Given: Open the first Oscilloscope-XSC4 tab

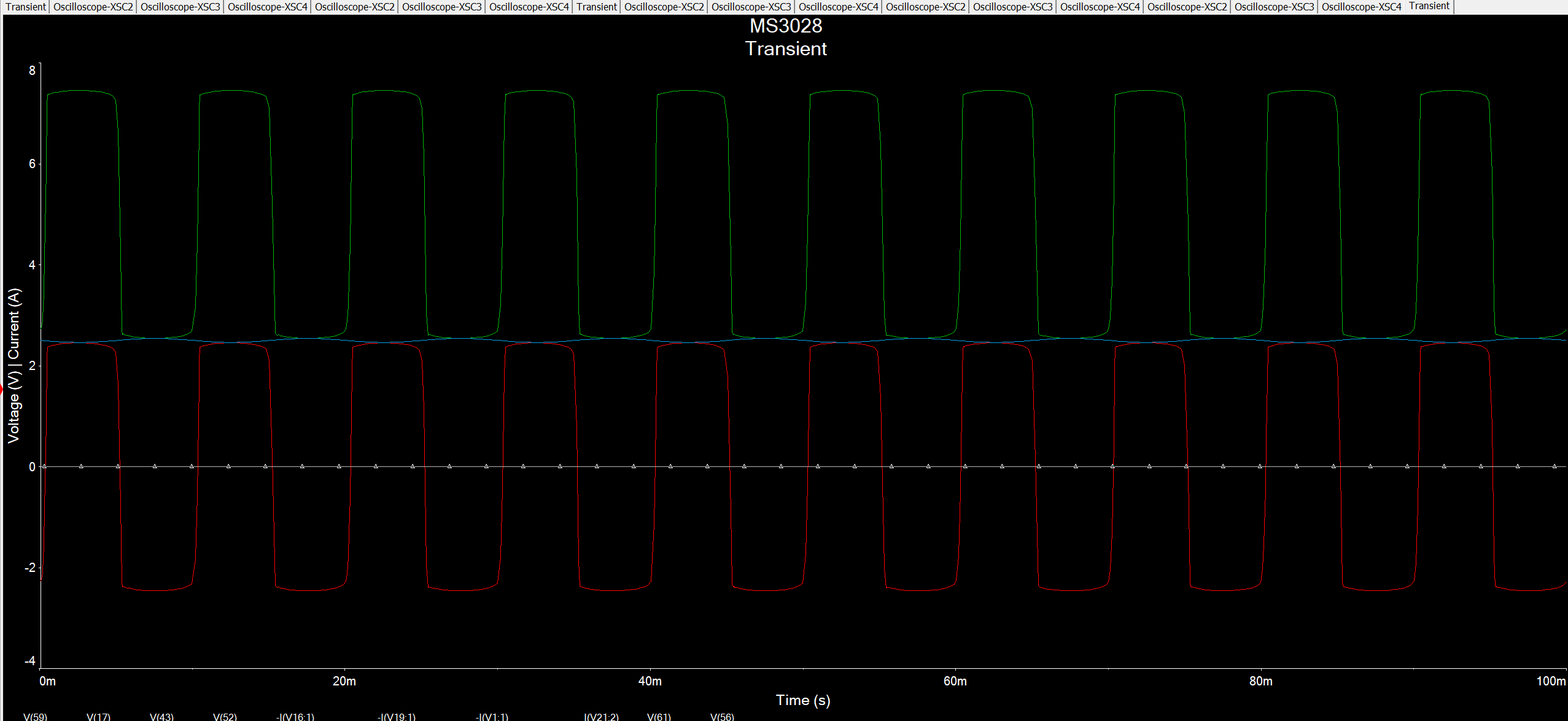Looking at the screenshot, I should [268, 7].
